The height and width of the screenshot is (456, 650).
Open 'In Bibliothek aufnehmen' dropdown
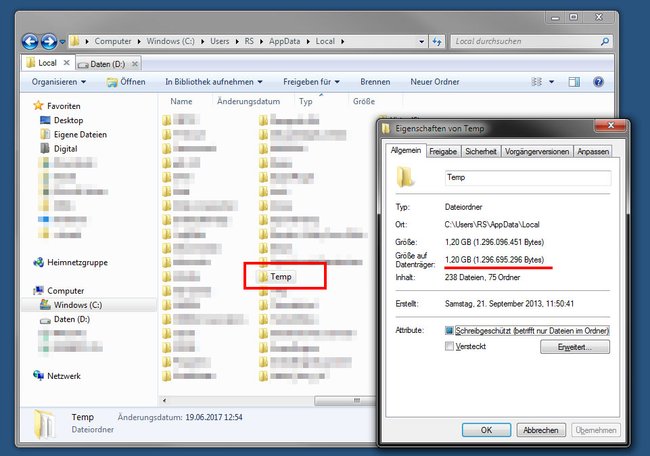pos(213,82)
